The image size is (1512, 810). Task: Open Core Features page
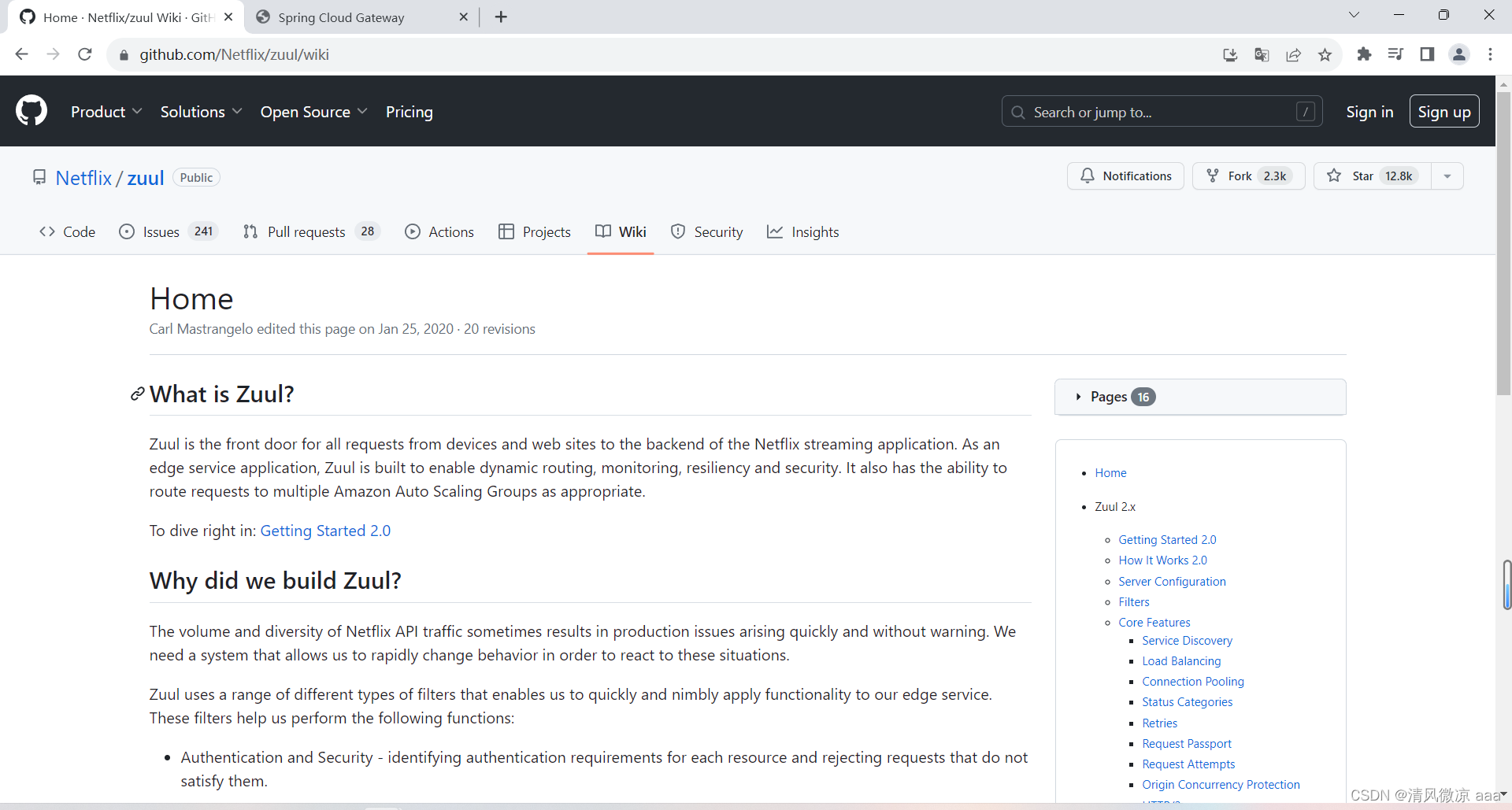coord(1154,622)
